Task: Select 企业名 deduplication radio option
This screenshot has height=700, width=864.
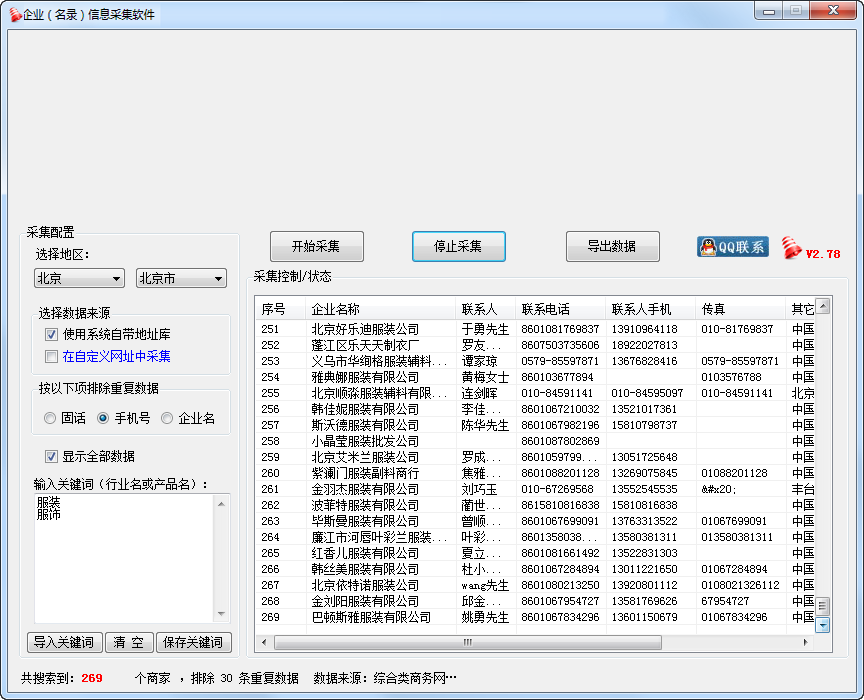Action: (x=167, y=418)
